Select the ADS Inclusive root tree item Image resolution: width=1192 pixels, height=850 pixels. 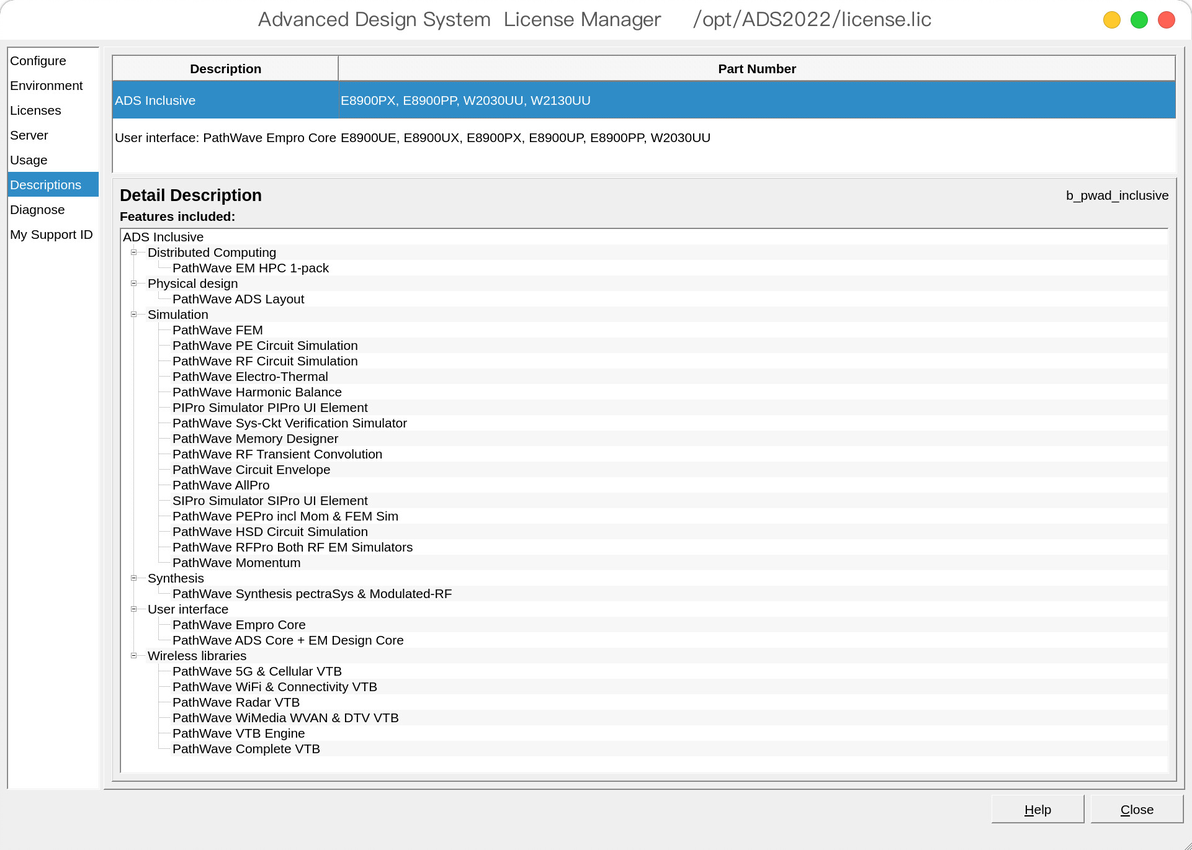click(163, 237)
